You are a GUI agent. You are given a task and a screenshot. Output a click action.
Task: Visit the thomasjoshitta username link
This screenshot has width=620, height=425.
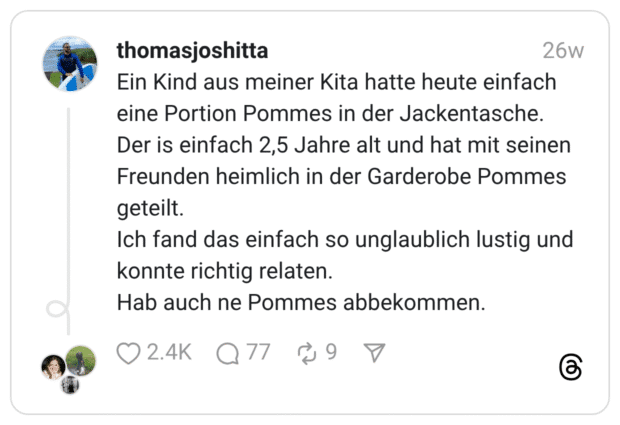coord(192,51)
